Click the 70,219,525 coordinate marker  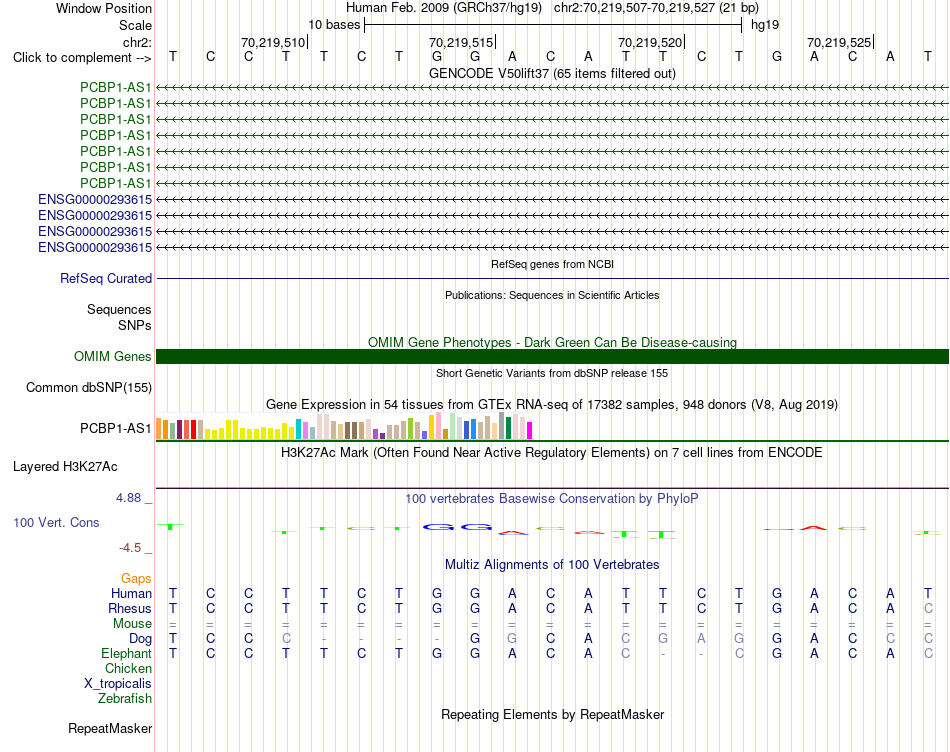[x=839, y=42]
